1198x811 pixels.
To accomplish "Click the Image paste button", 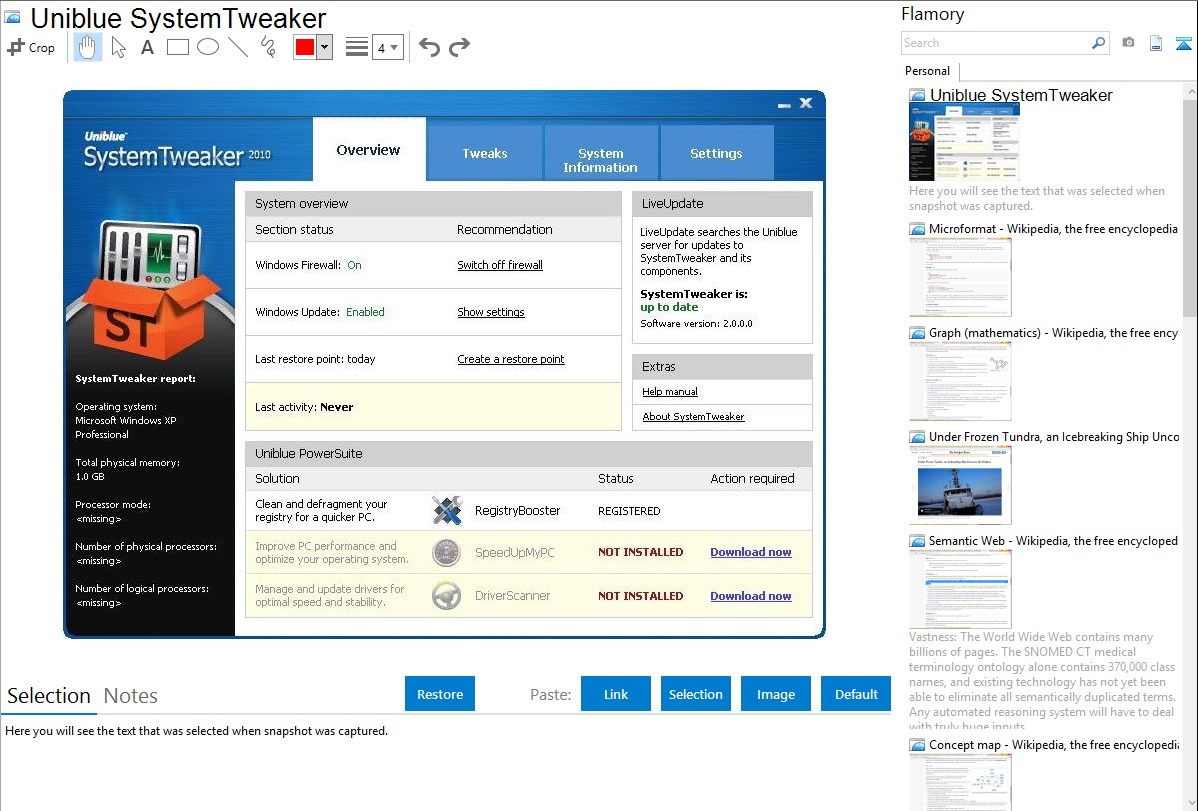I will [x=776, y=694].
